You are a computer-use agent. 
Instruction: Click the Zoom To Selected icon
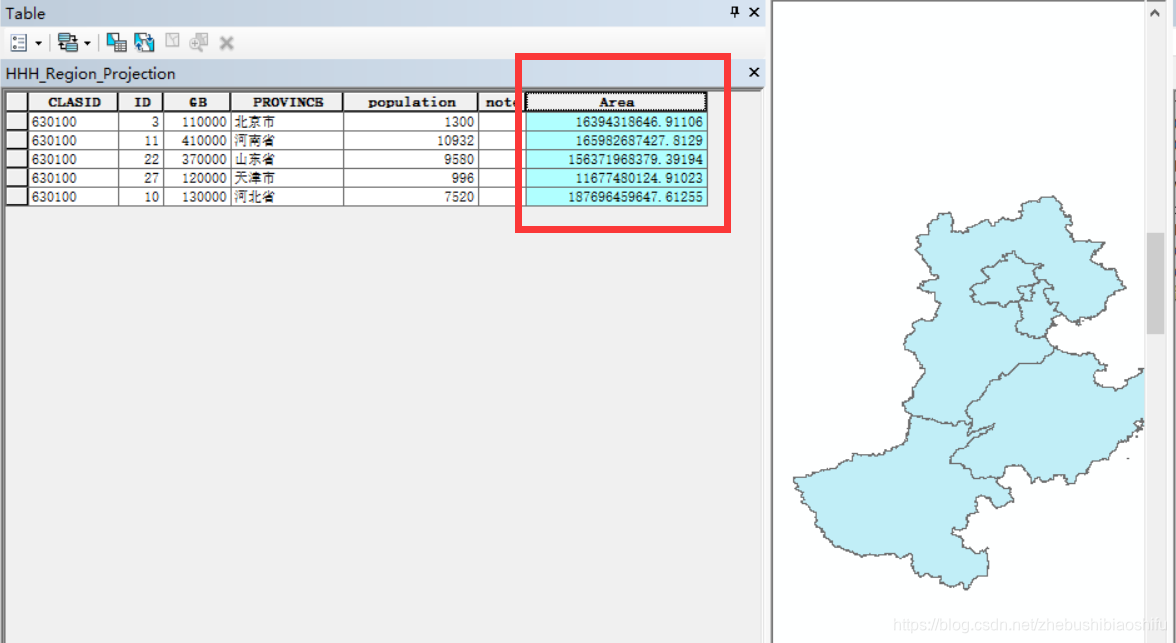(x=199, y=43)
